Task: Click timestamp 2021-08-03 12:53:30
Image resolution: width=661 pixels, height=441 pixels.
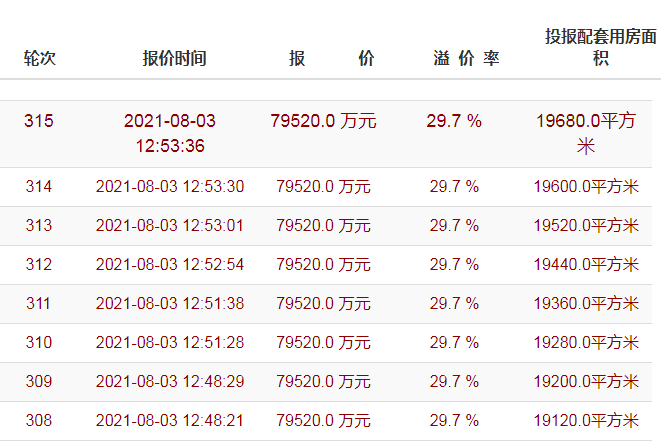Action: [x=170, y=186]
